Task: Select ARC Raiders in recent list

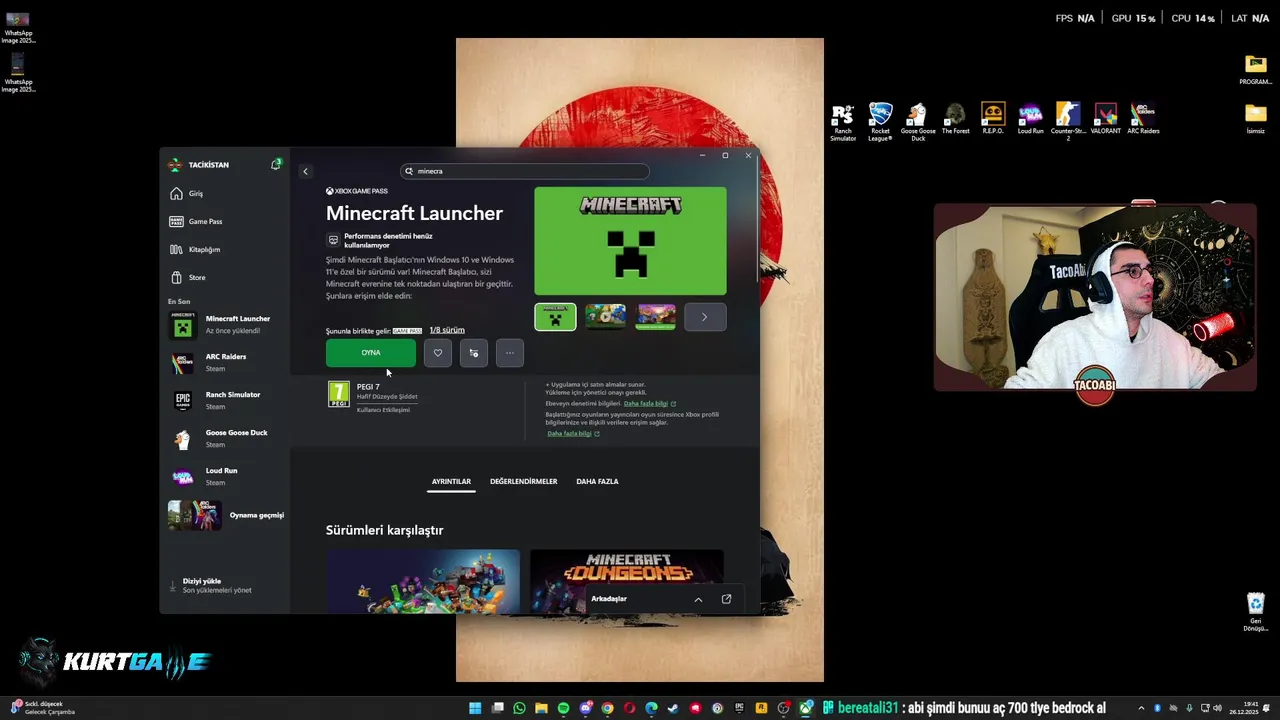Action: click(x=226, y=363)
